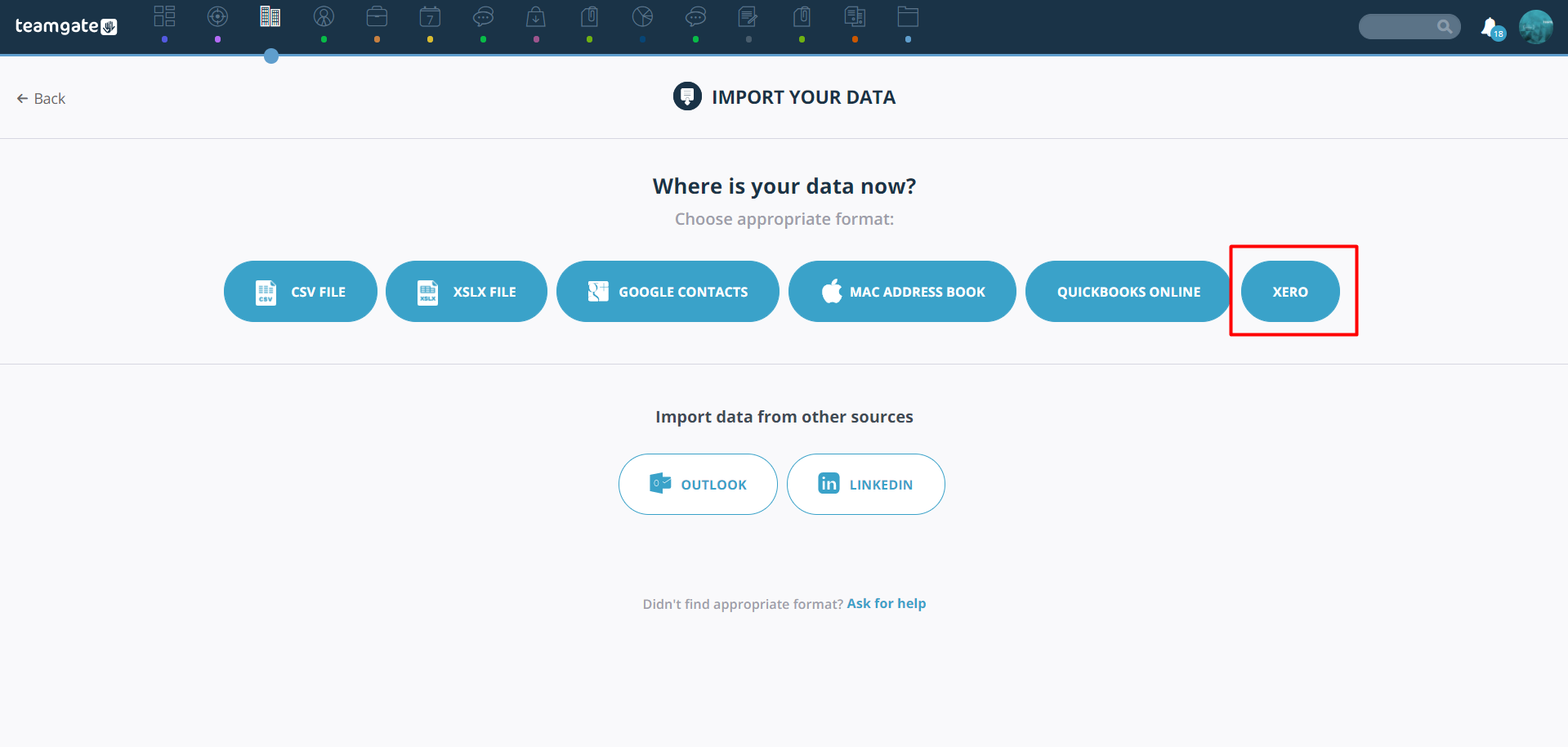This screenshot has width=1568, height=747.
Task: Import from MAC ADDRESS BOOK
Action: pyautogui.click(x=902, y=291)
